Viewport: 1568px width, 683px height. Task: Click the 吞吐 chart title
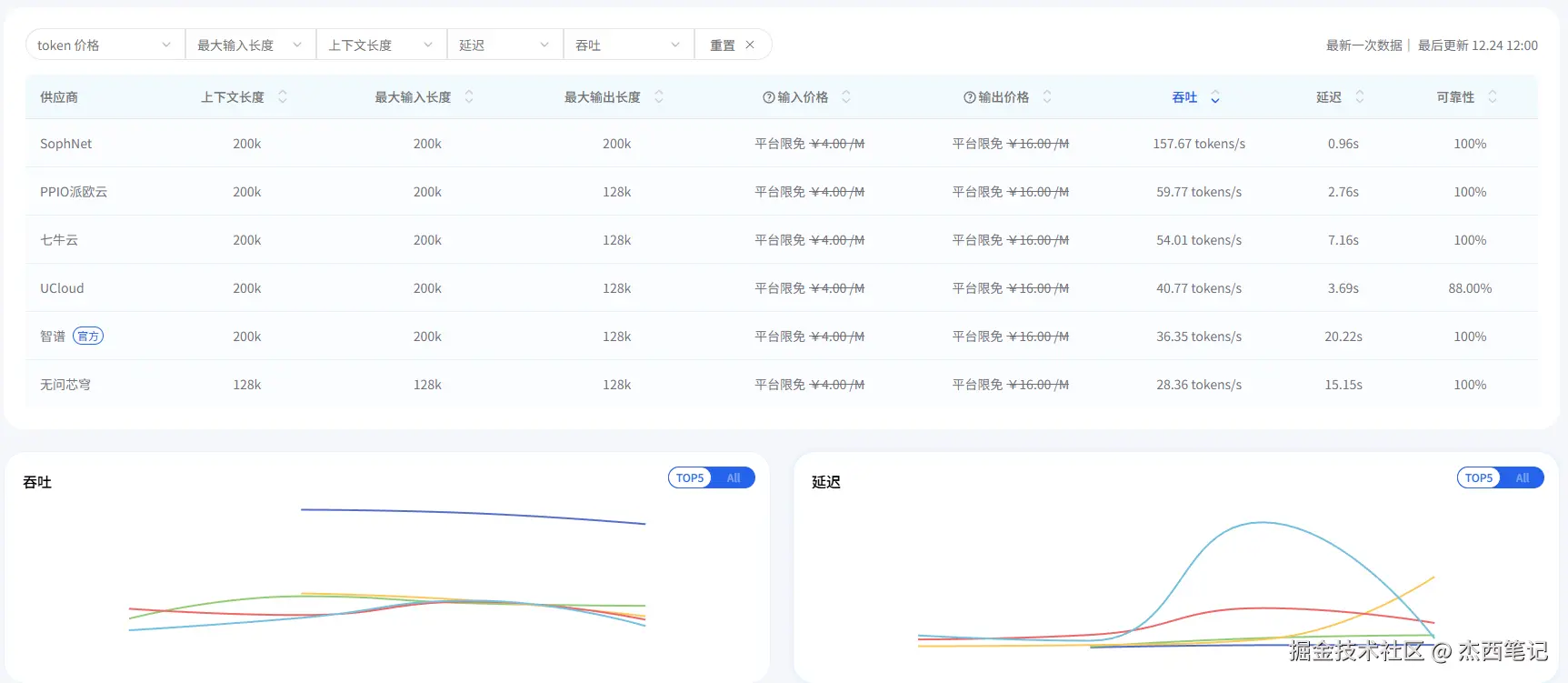click(37, 482)
